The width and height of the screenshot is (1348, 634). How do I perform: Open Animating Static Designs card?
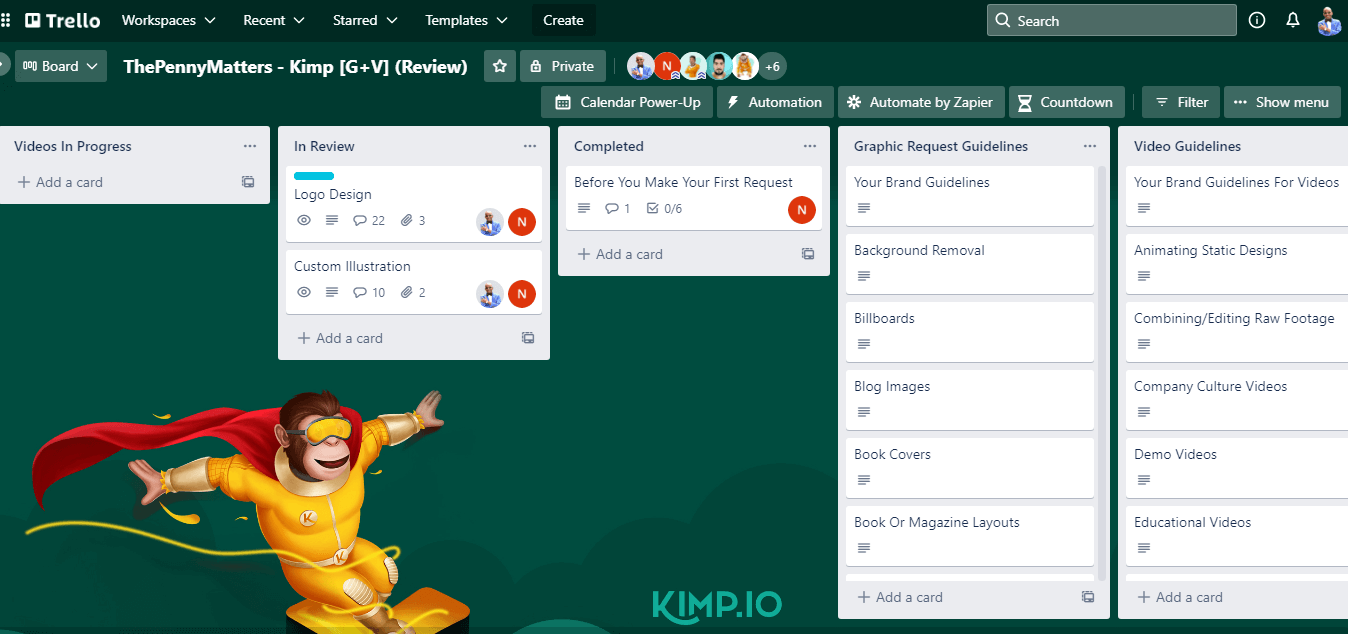pos(1237,264)
